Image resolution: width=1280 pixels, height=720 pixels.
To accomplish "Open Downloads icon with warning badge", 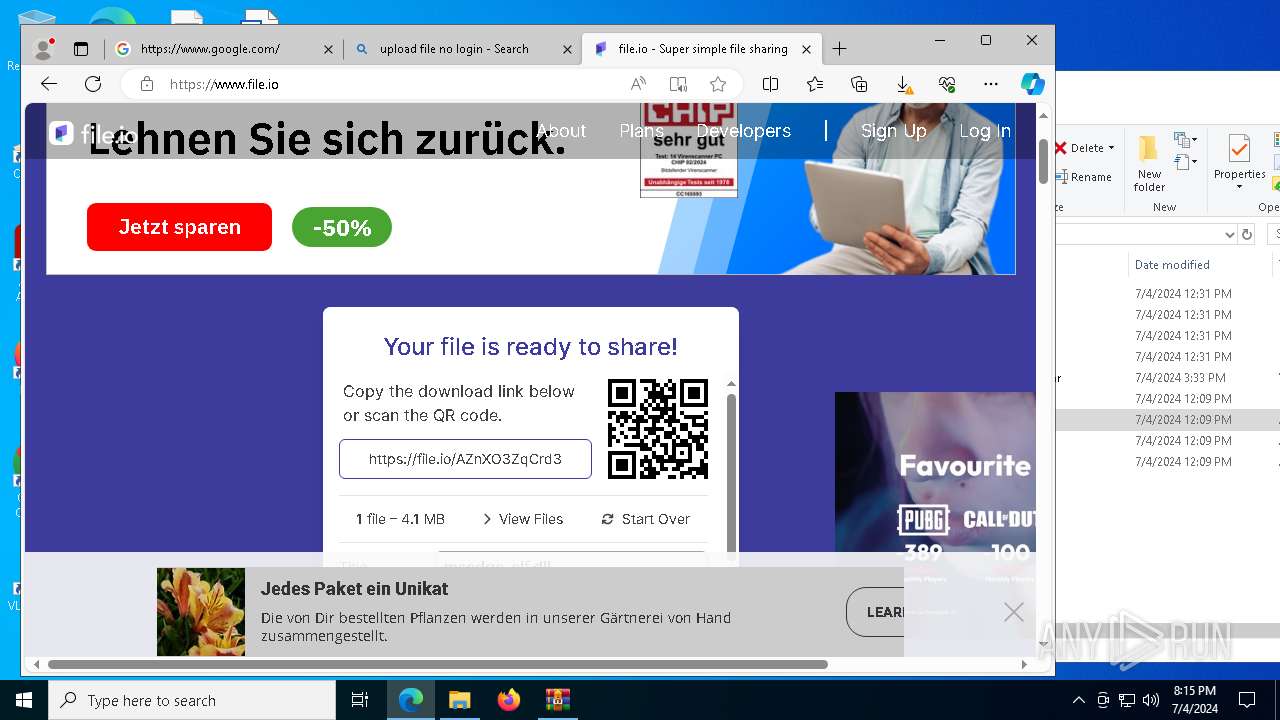I will click(903, 84).
